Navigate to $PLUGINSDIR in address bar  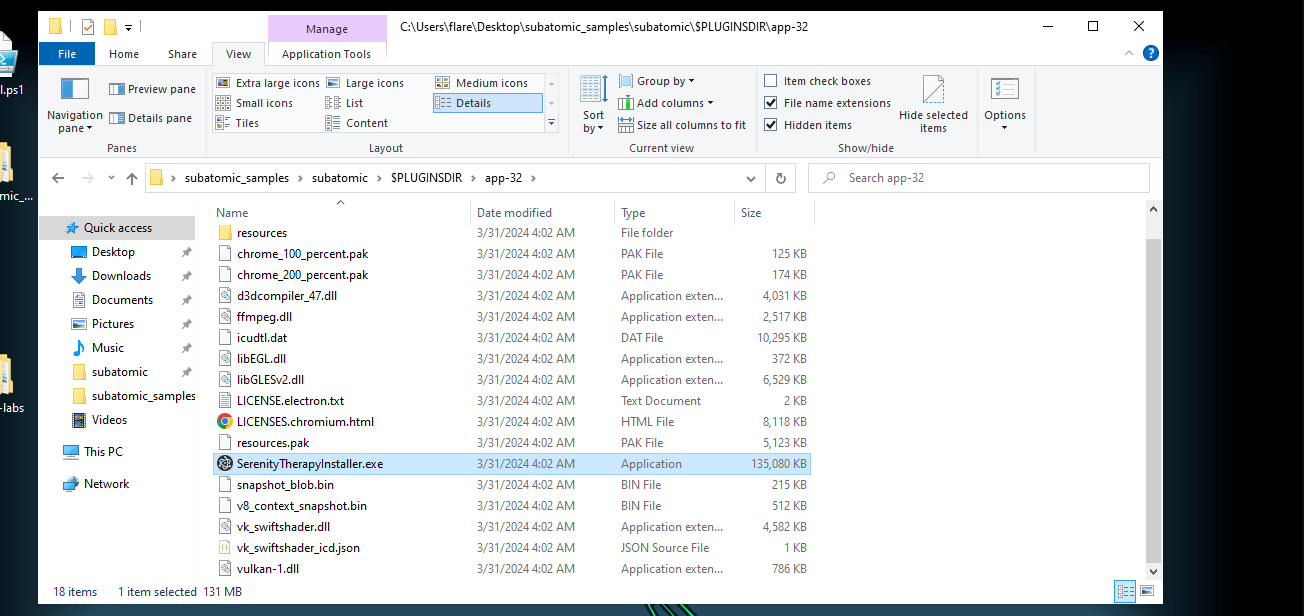click(426, 178)
